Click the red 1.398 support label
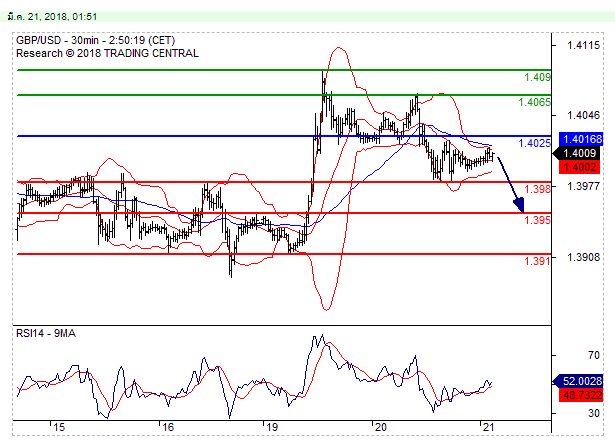 click(x=537, y=189)
